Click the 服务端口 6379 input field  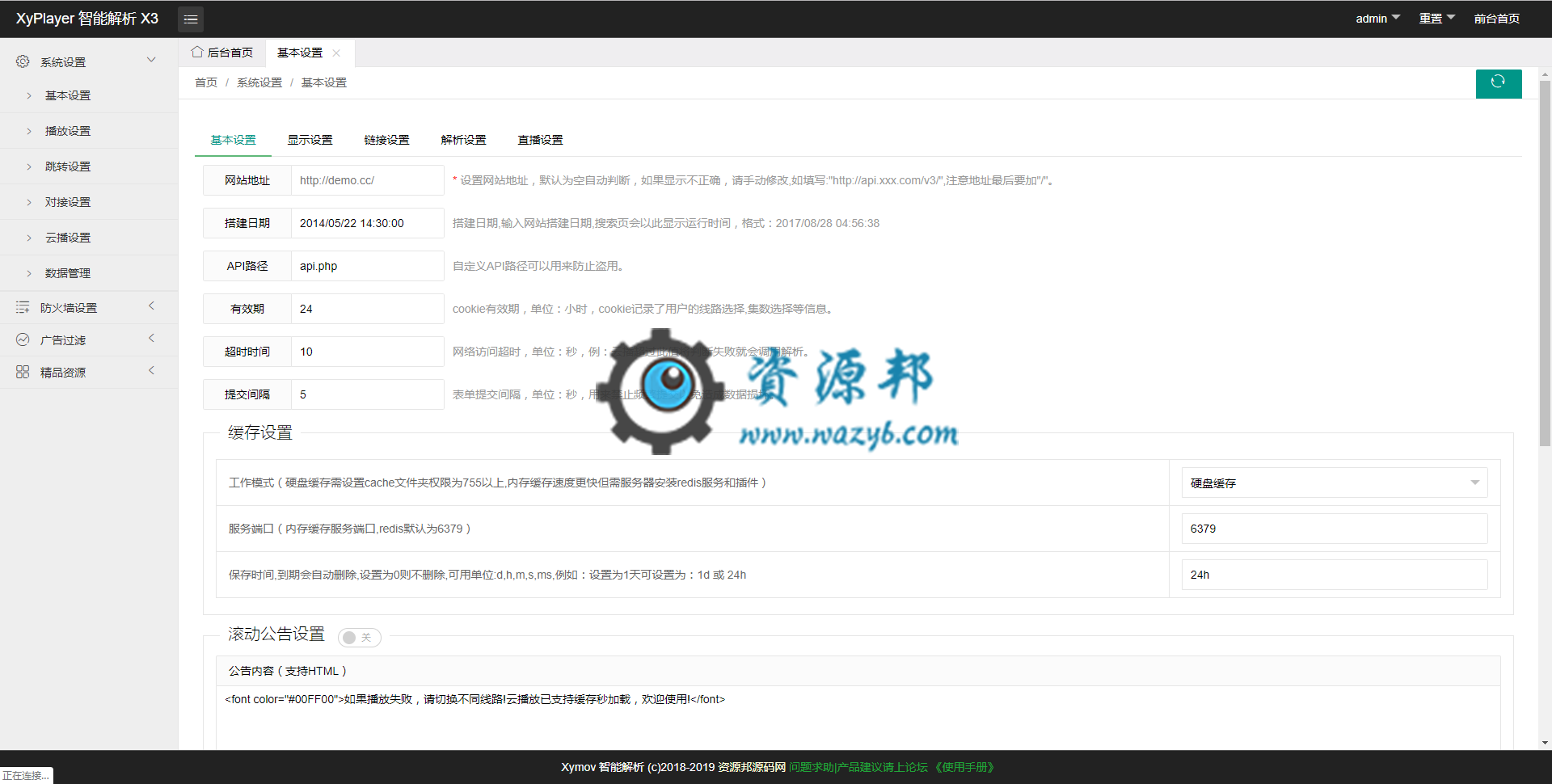(x=1335, y=529)
